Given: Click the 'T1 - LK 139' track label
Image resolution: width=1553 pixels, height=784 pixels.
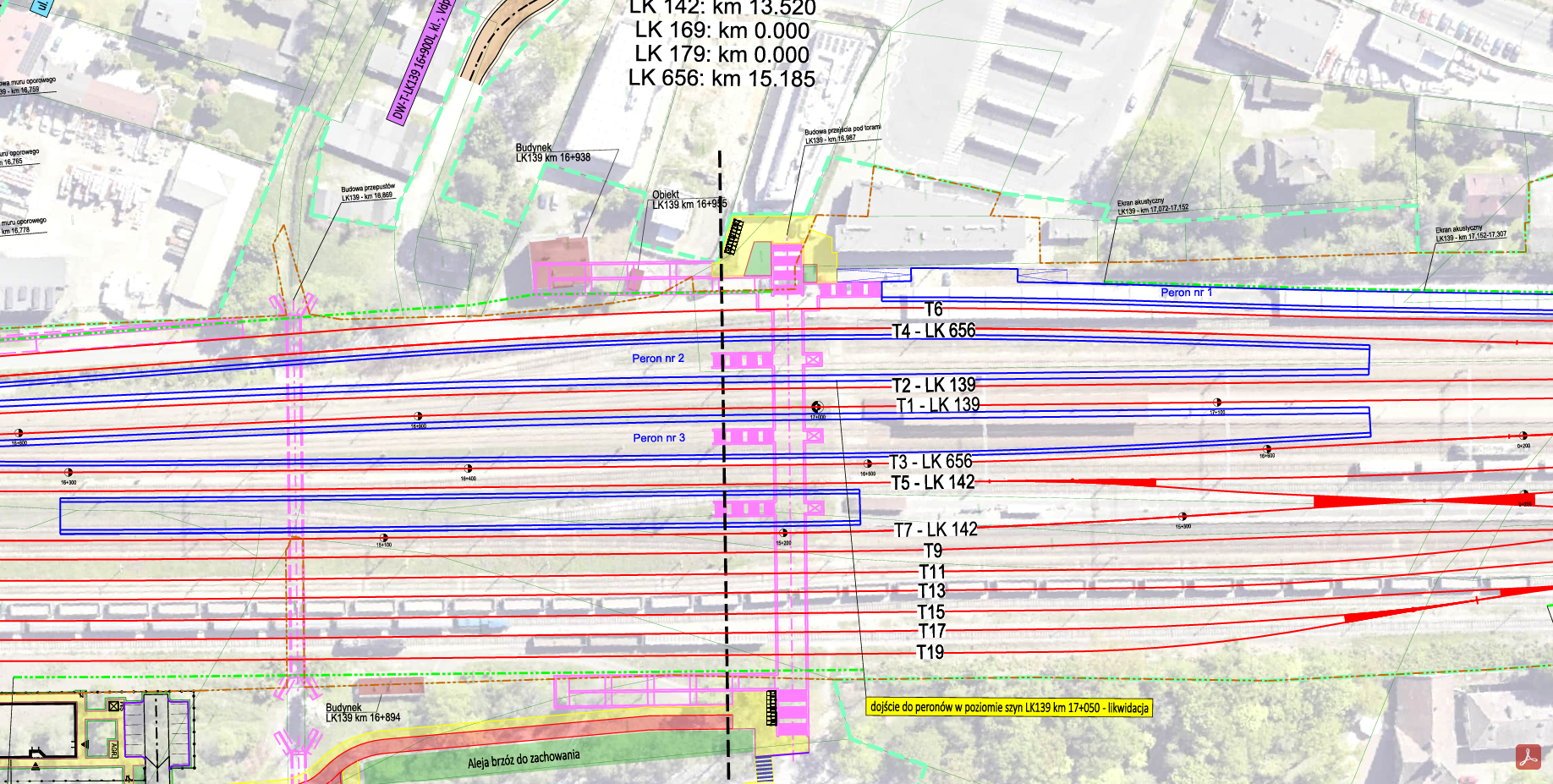Looking at the screenshot, I should pos(938,405).
